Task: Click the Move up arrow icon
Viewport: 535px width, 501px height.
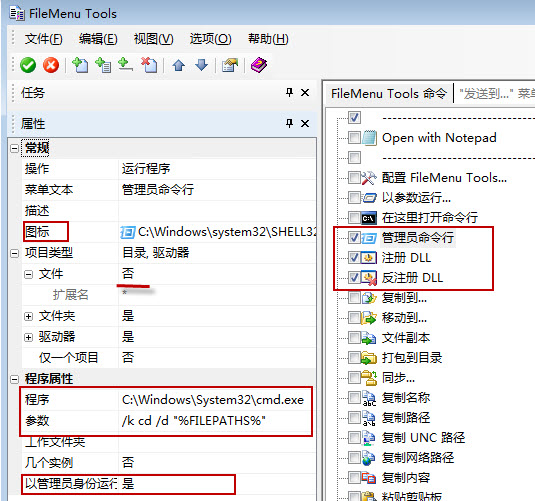Action: click(178, 65)
